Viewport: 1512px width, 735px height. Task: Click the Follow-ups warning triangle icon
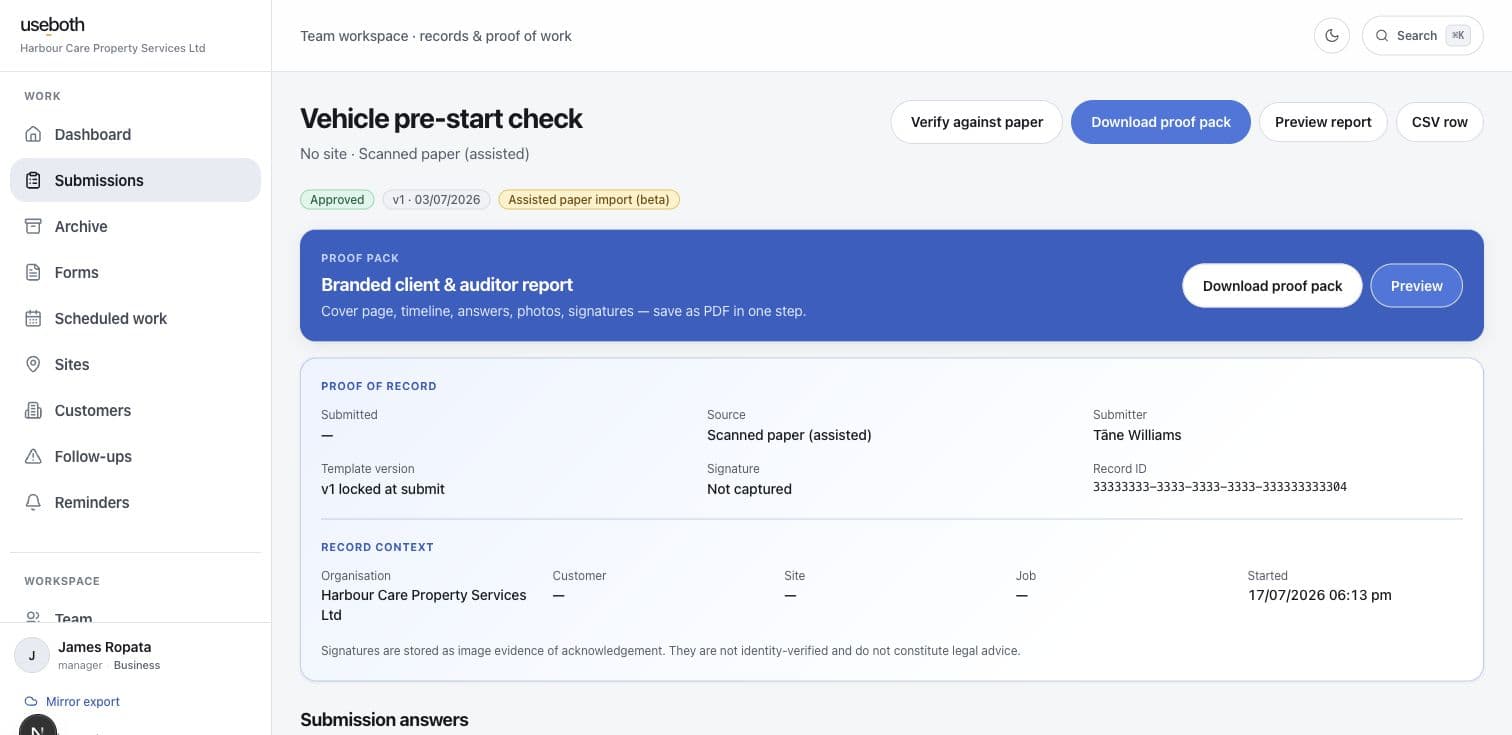point(33,456)
